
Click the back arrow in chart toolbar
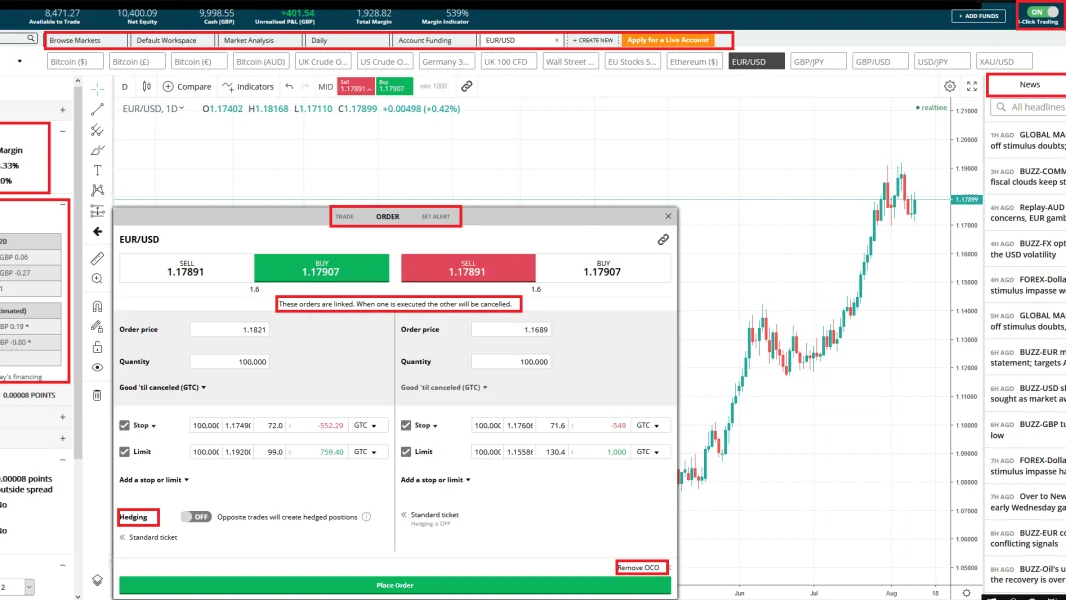97,232
